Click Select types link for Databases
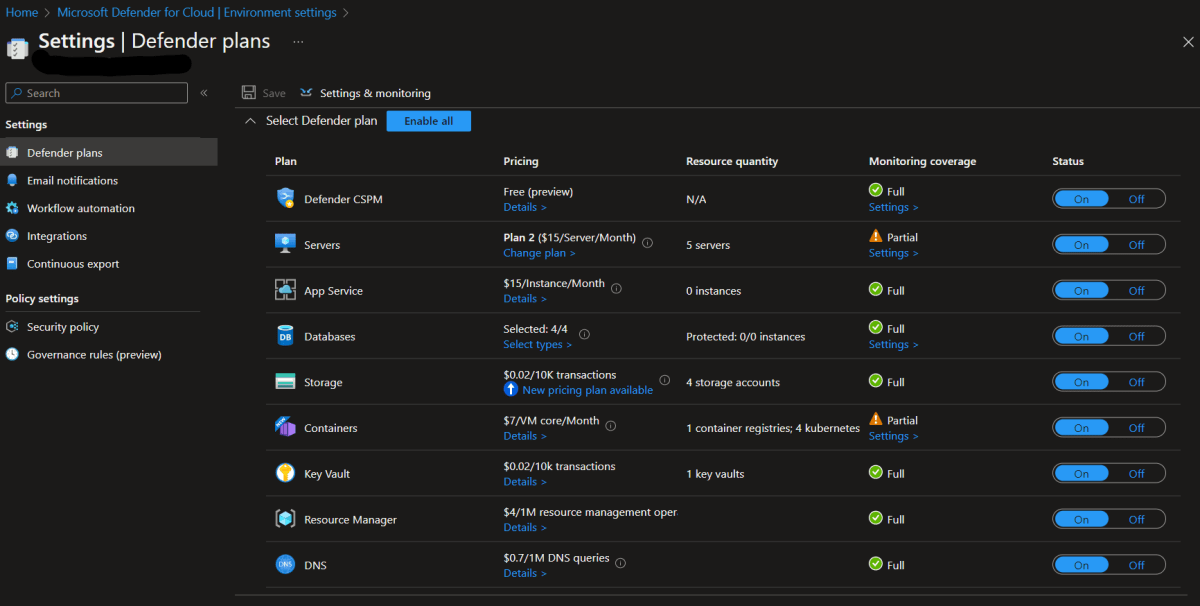 tap(537, 345)
